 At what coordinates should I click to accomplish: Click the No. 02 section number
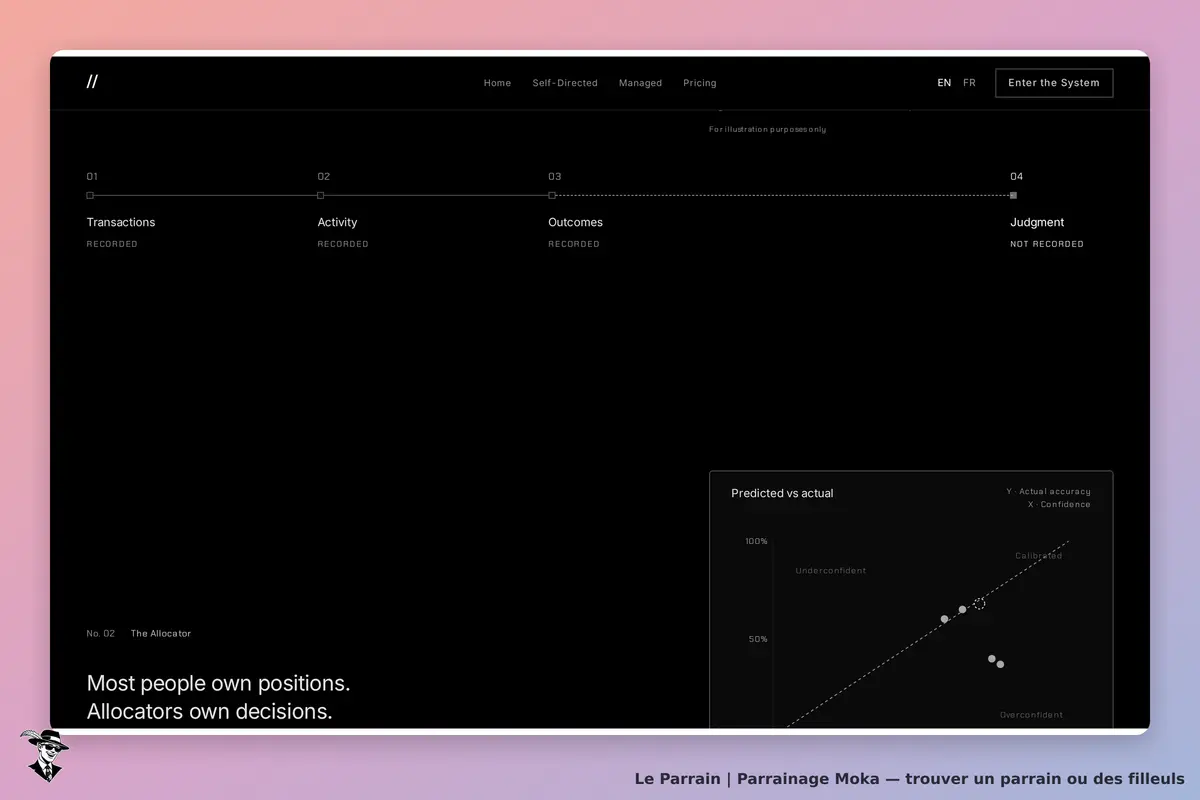coord(100,633)
